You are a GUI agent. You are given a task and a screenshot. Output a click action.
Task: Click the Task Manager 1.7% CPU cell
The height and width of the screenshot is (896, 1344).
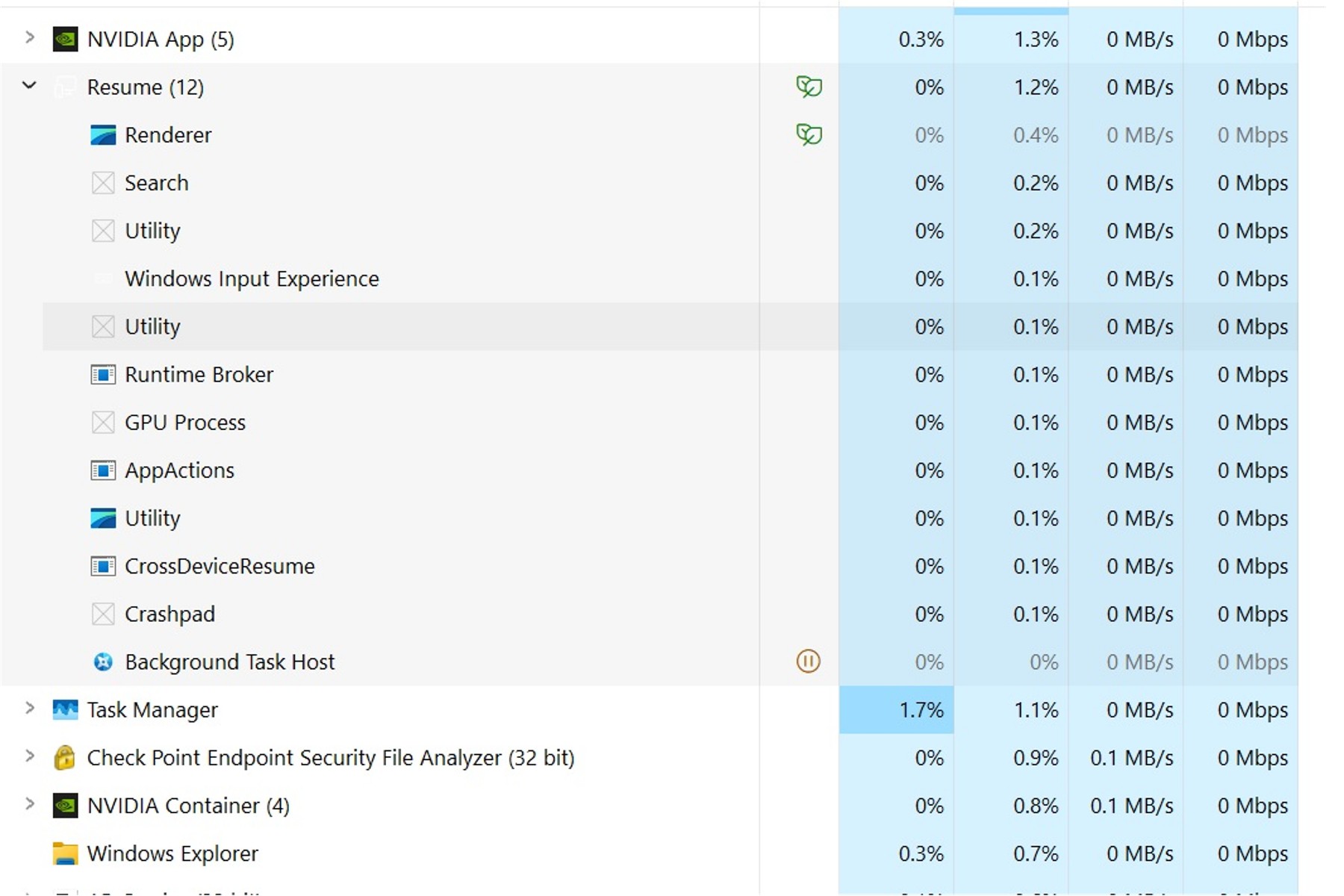click(896, 709)
